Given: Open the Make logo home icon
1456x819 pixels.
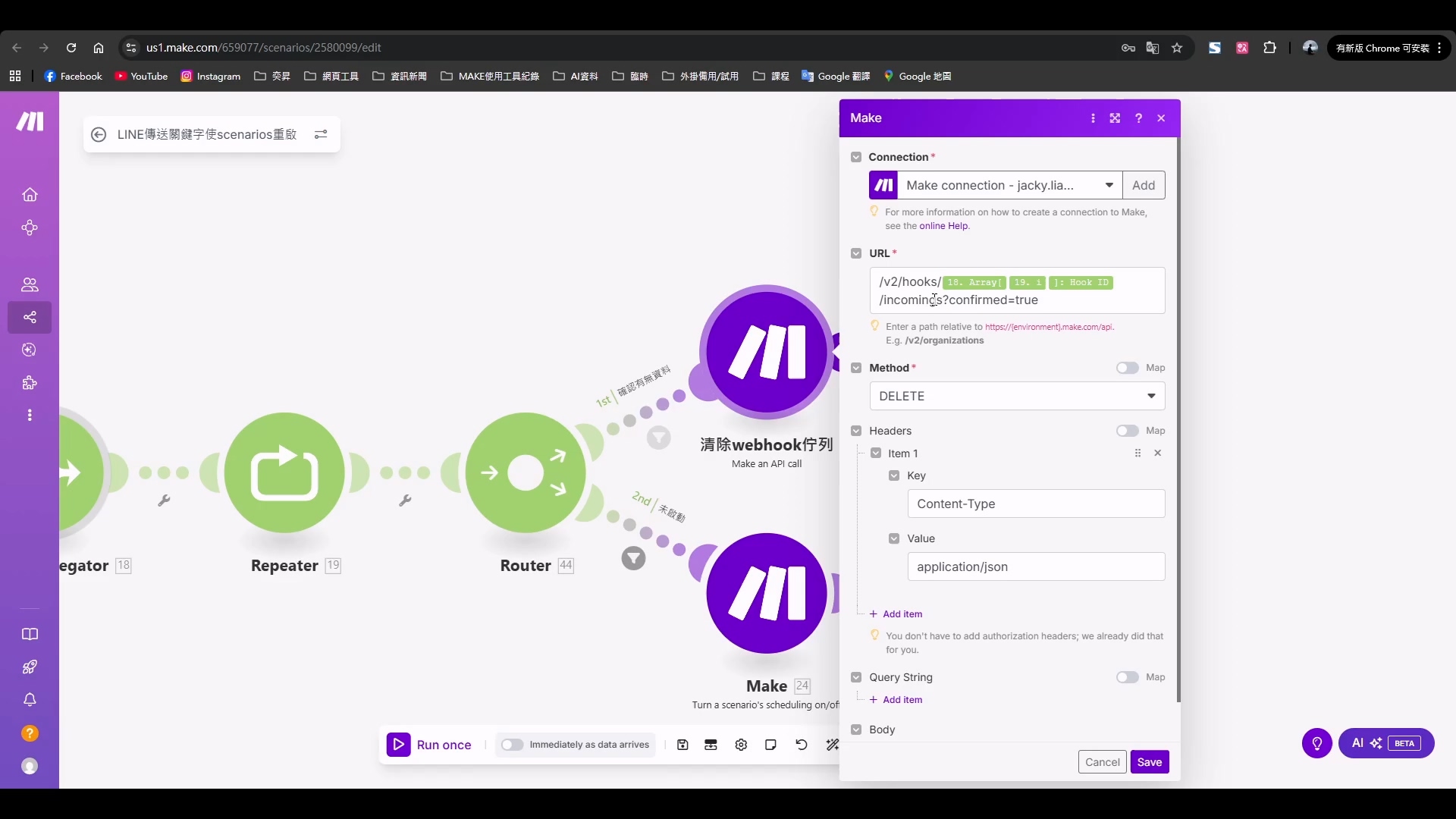Looking at the screenshot, I should [30, 121].
